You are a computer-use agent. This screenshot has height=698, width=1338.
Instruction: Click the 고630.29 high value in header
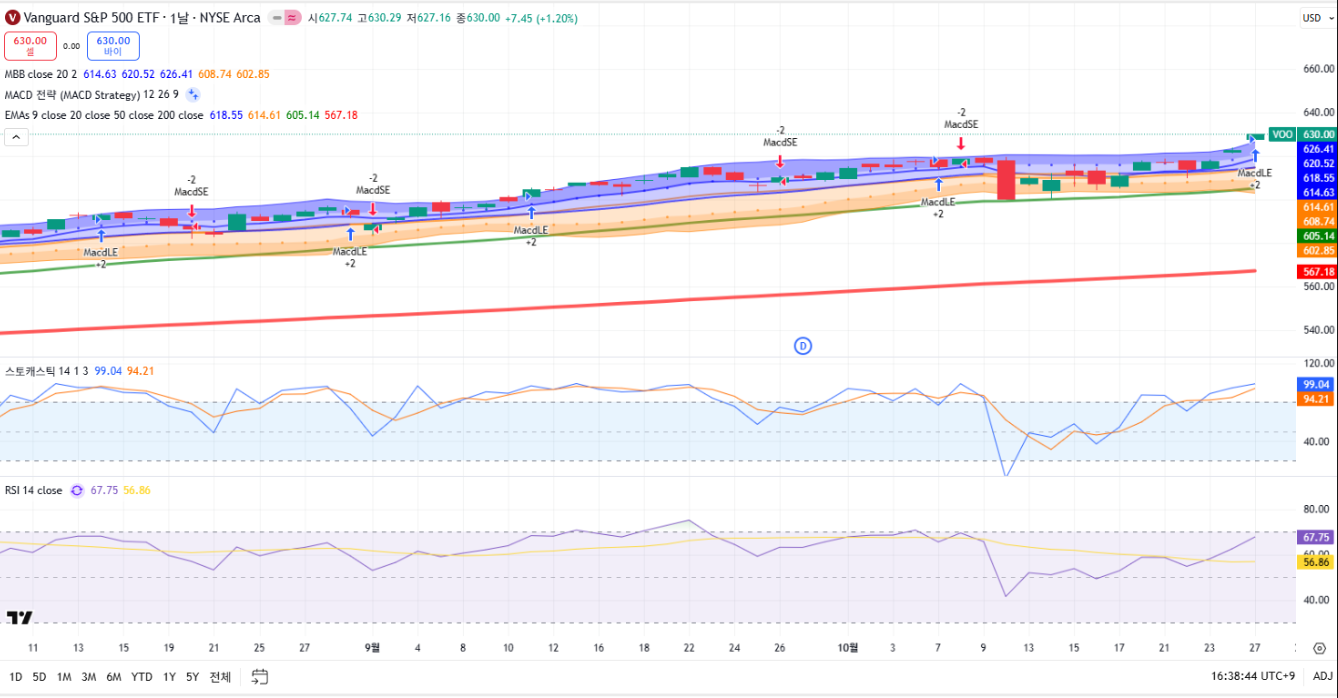pyautogui.click(x=380, y=18)
